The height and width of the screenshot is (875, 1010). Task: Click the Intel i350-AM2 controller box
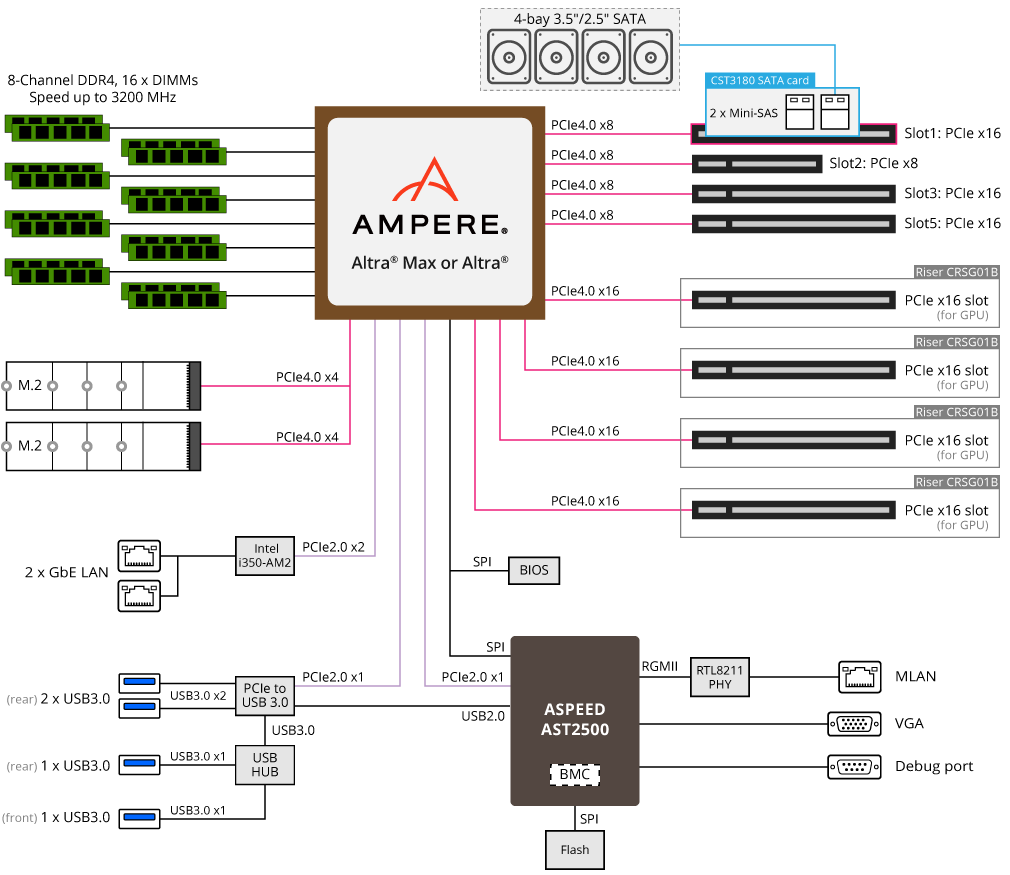tap(265, 555)
